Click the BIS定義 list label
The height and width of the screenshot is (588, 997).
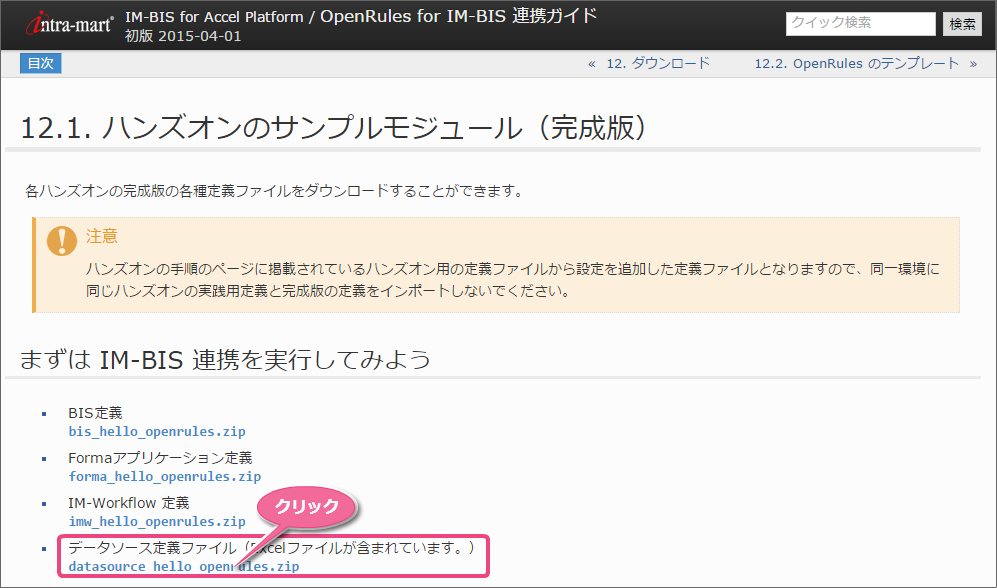pyautogui.click(x=95, y=413)
